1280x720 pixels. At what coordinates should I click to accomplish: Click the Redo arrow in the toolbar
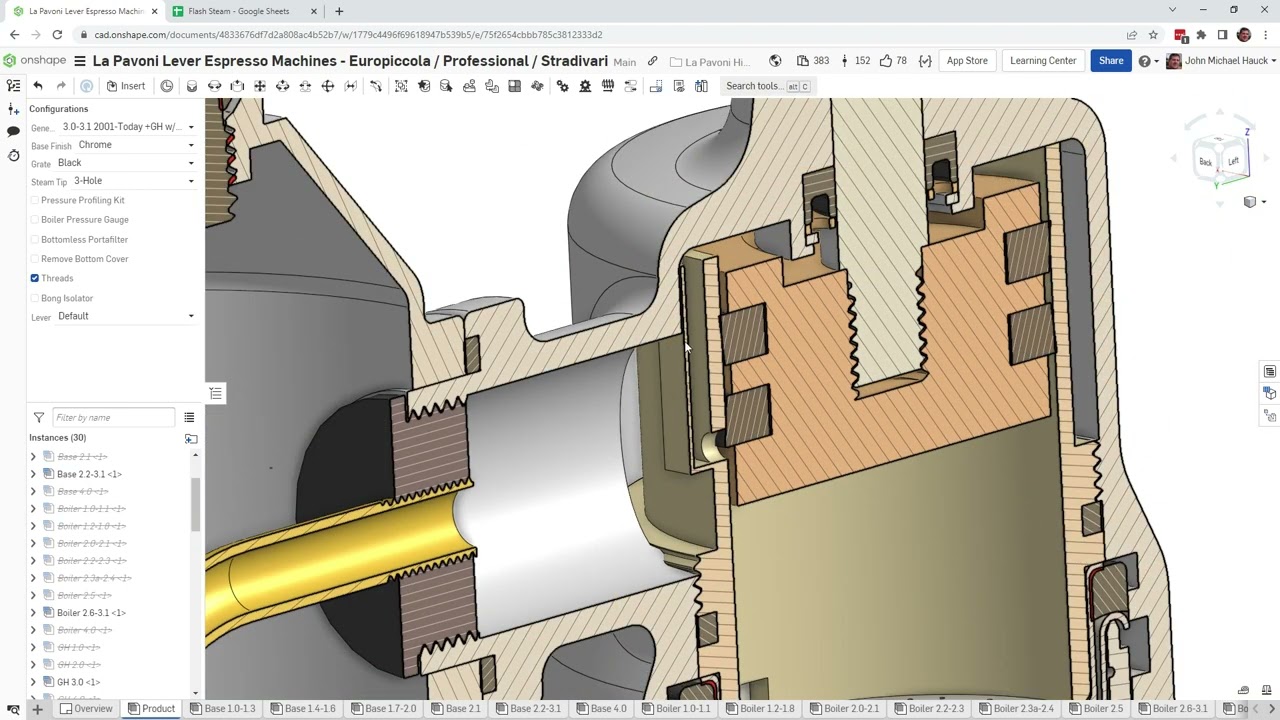(61, 86)
